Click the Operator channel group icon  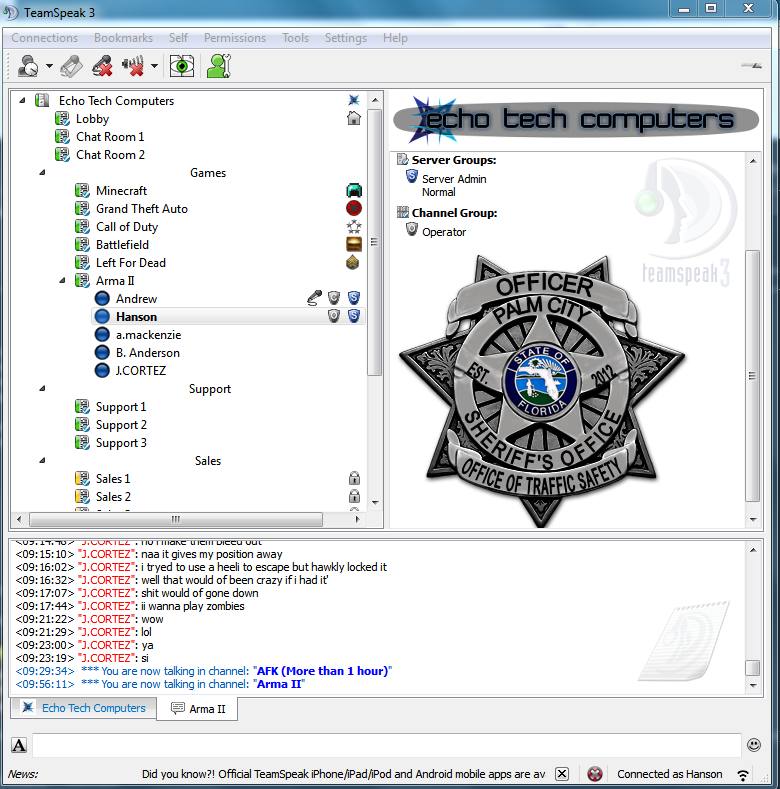pyautogui.click(x=412, y=230)
